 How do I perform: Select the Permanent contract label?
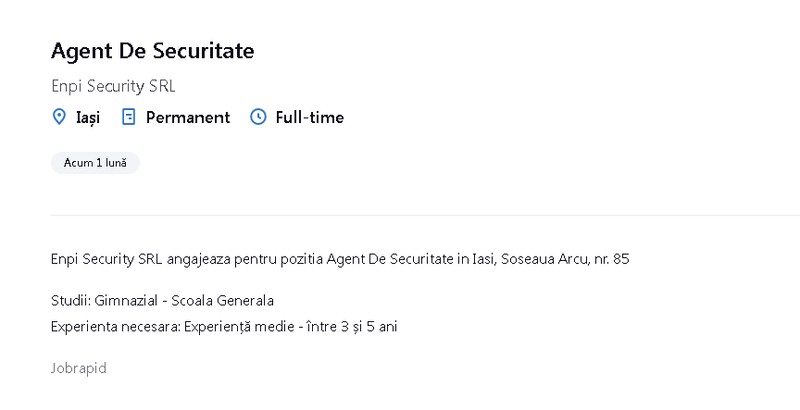point(188,117)
